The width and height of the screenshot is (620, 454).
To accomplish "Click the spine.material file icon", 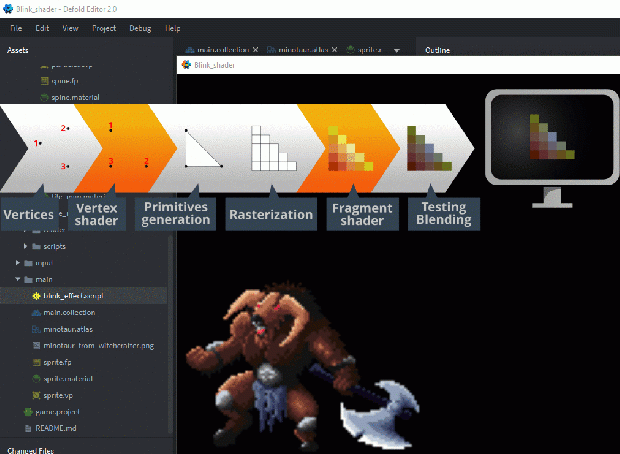I will pyautogui.click(x=45, y=97).
